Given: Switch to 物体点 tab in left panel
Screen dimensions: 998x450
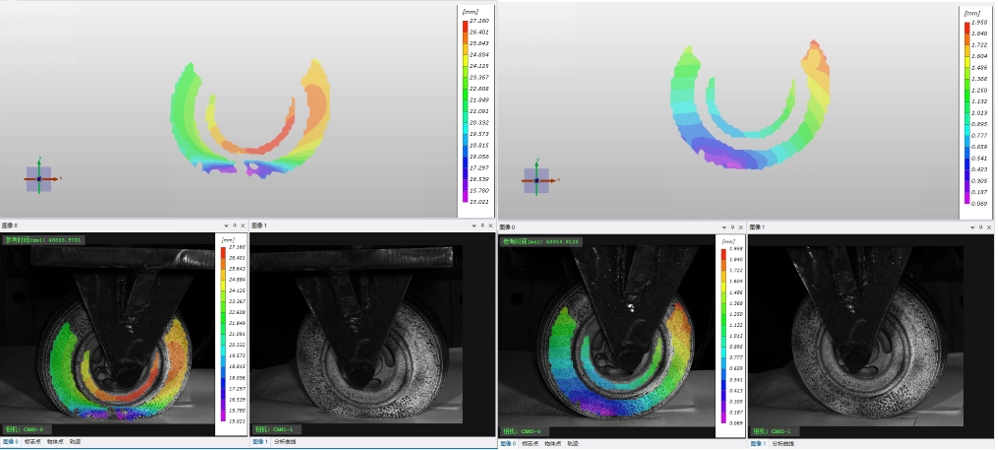Looking at the screenshot, I should (x=55, y=441).
